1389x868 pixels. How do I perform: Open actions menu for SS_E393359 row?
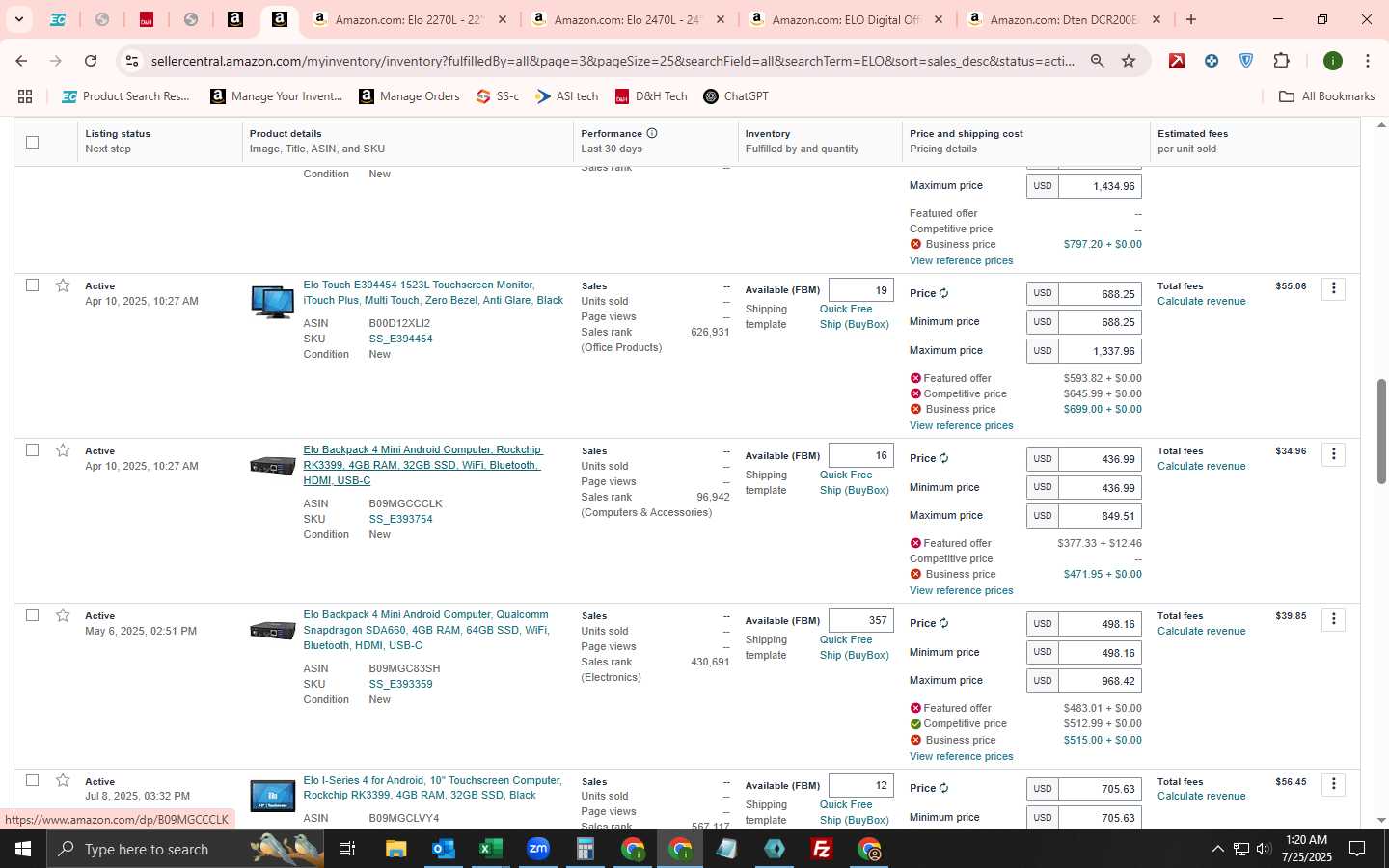(x=1333, y=618)
